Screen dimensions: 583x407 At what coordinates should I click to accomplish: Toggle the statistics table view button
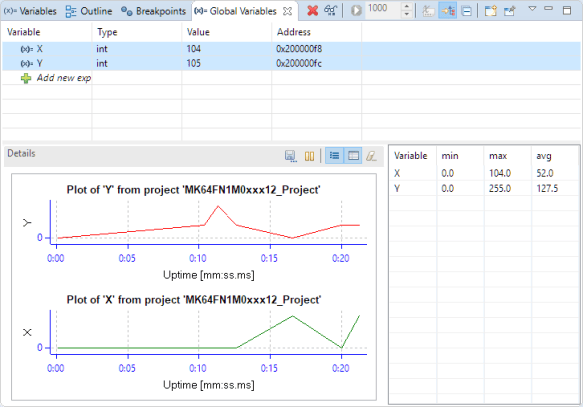[353, 155]
